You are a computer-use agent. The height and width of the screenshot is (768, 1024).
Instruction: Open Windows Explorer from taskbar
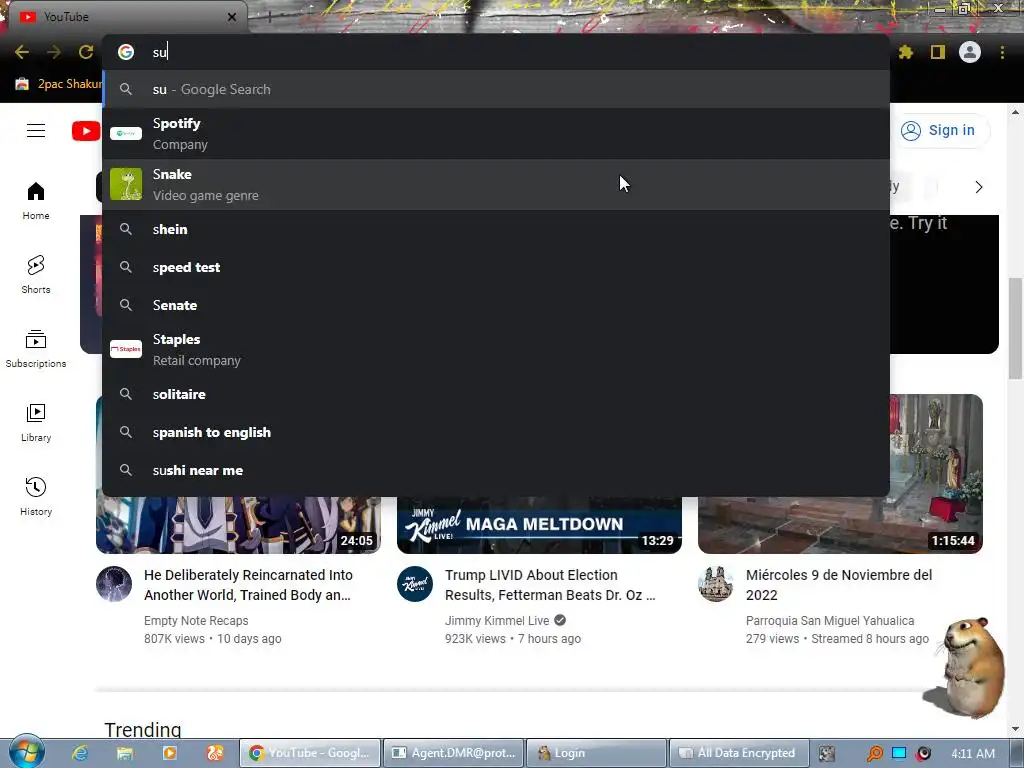pos(125,753)
